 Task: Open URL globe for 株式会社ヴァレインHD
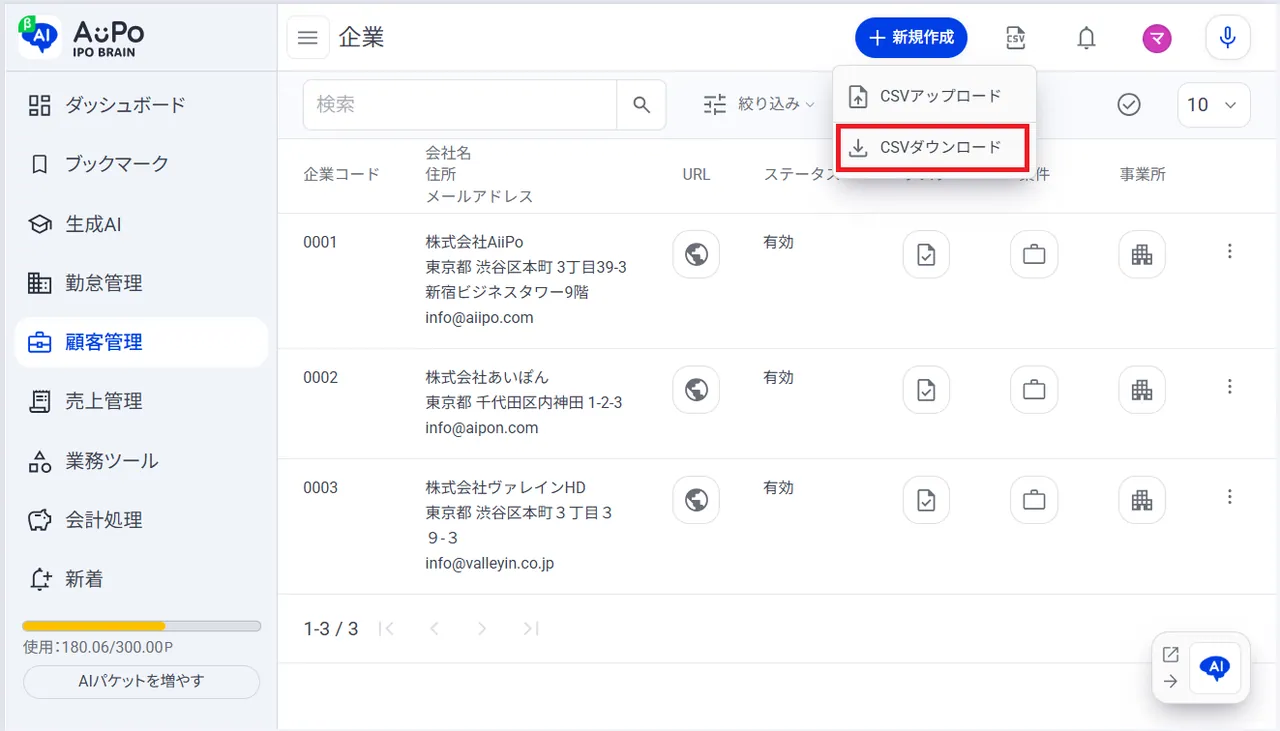pyautogui.click(x=696, y=500)
